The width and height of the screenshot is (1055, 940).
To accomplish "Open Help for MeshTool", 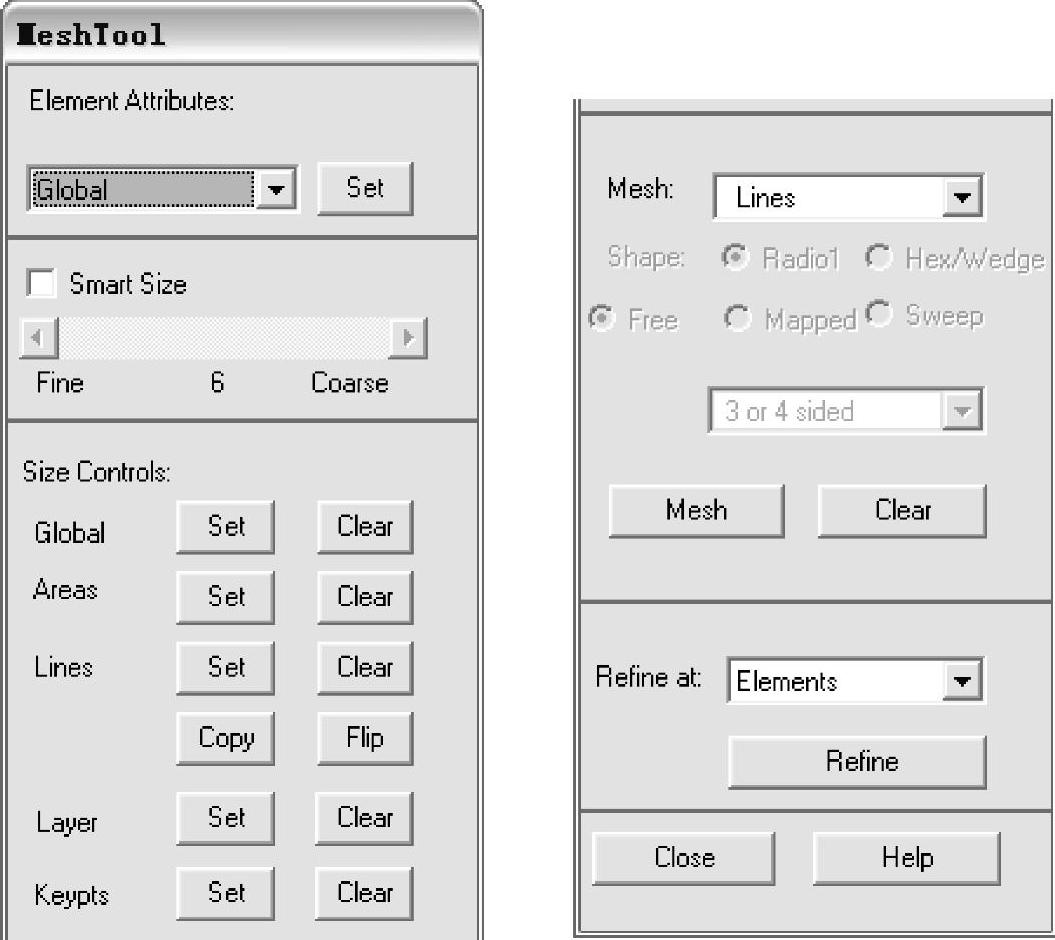I will click(907, 859).
